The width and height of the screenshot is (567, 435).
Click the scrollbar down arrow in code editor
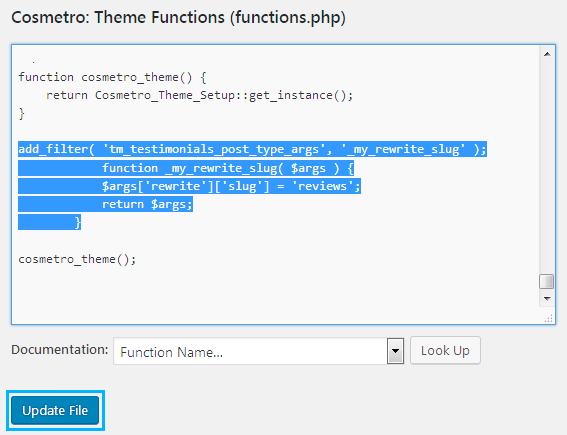click(547, 299)
